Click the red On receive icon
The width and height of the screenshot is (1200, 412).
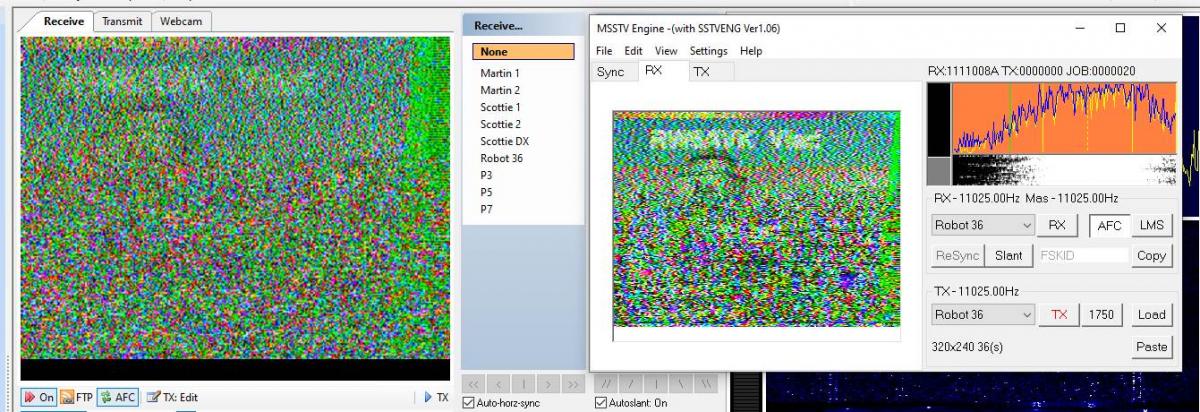(x=29, y=397)
